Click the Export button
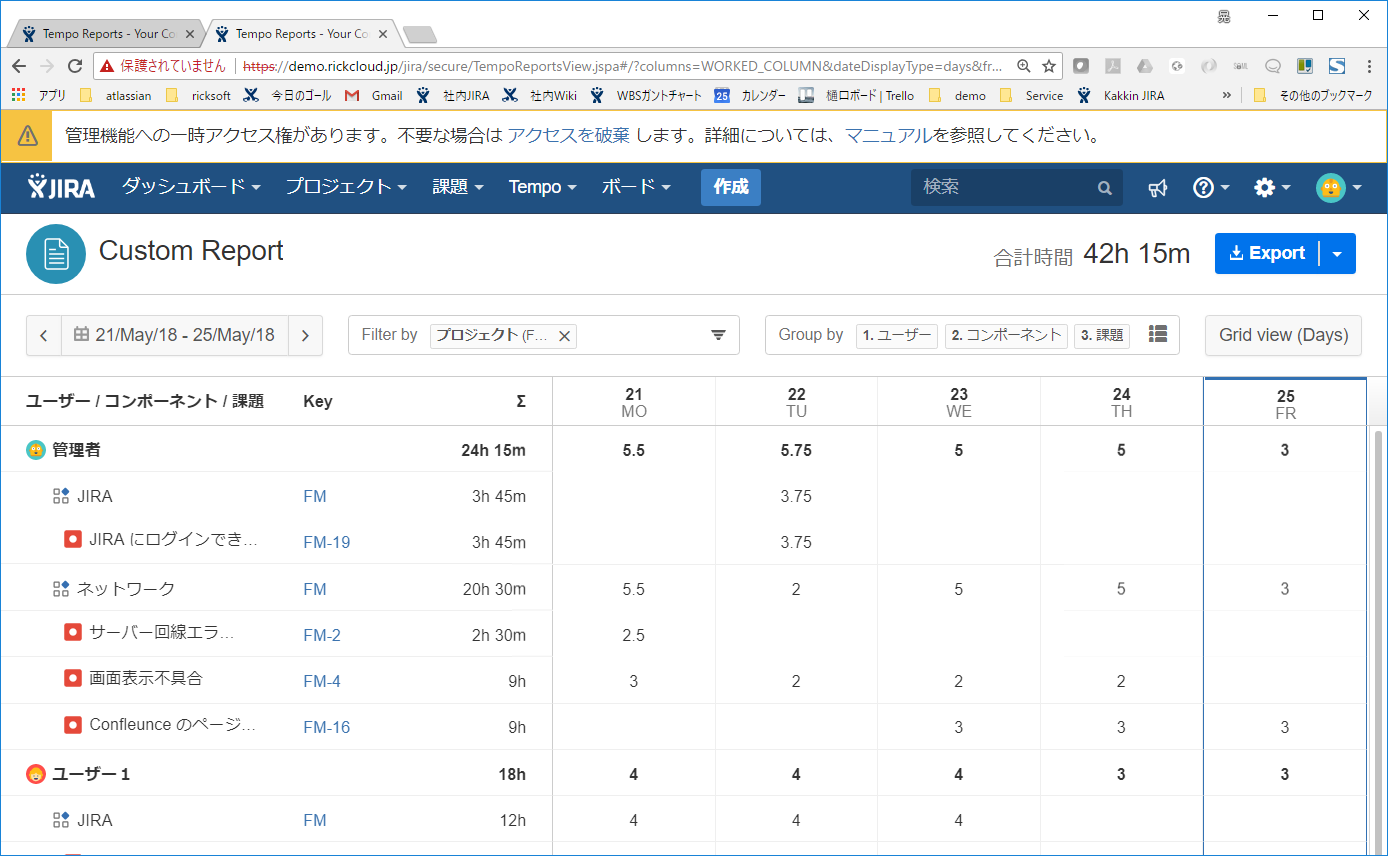The width and height of the screenshot is (1388, 856). pos(1267,254)
